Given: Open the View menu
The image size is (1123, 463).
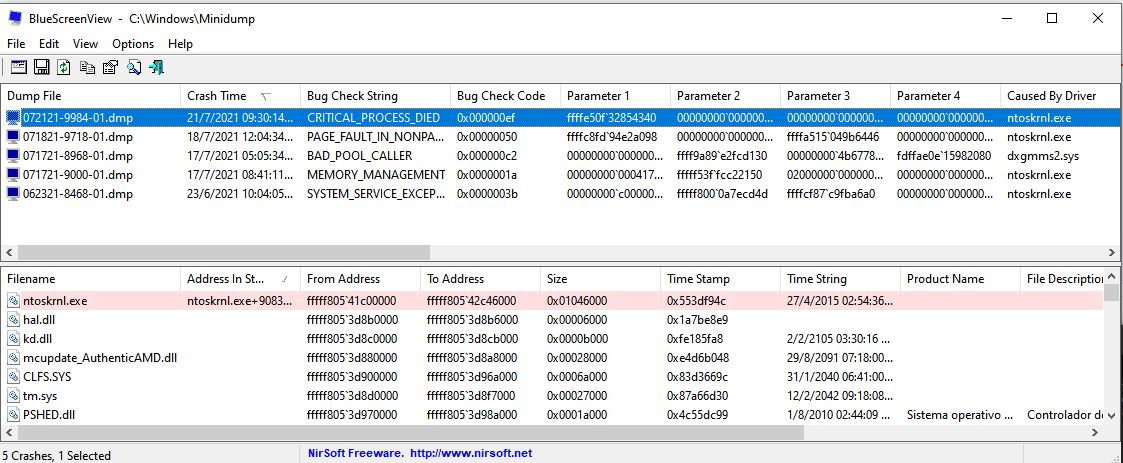Looking at the screenshot, I should 85,44.
